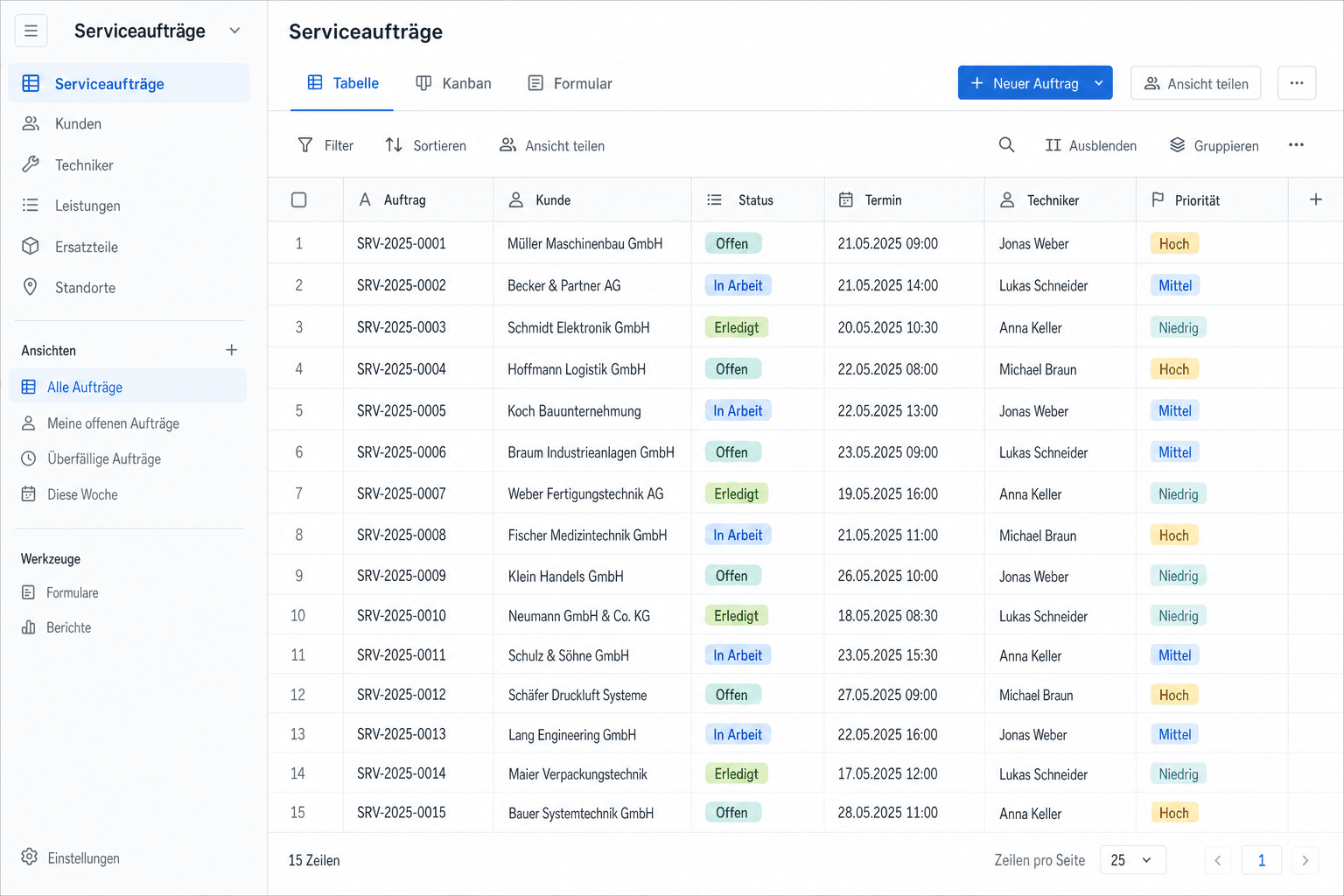Add a new column with plus icon
This screenshot has width=1344, height=896.
coord(1316,200)
